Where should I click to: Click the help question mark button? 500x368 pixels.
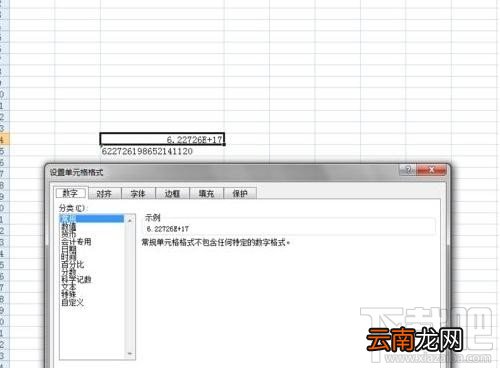tap(408, 170)
